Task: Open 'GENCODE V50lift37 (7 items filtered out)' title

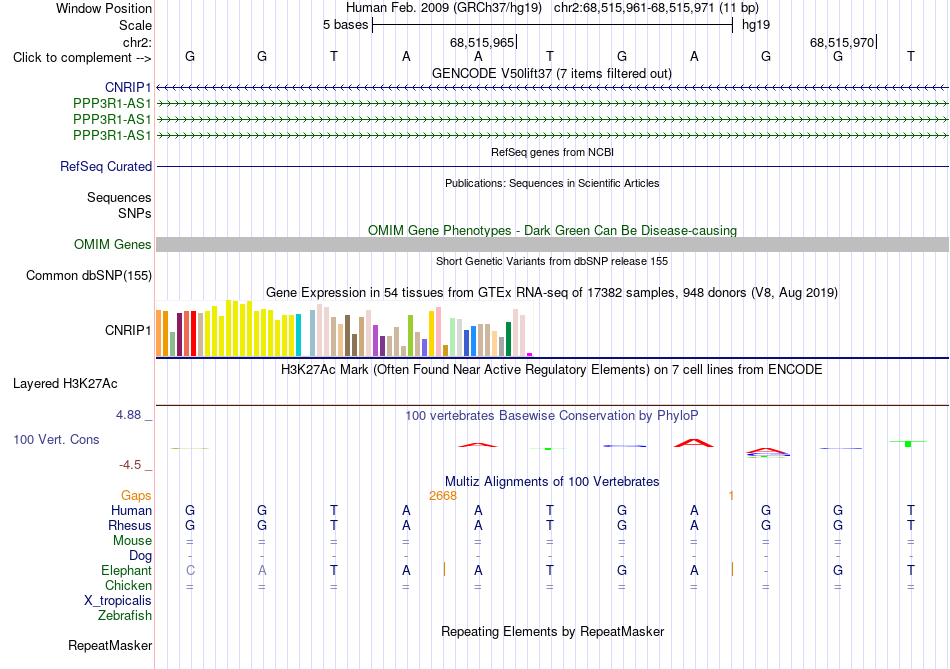Action: coord(552,74)
